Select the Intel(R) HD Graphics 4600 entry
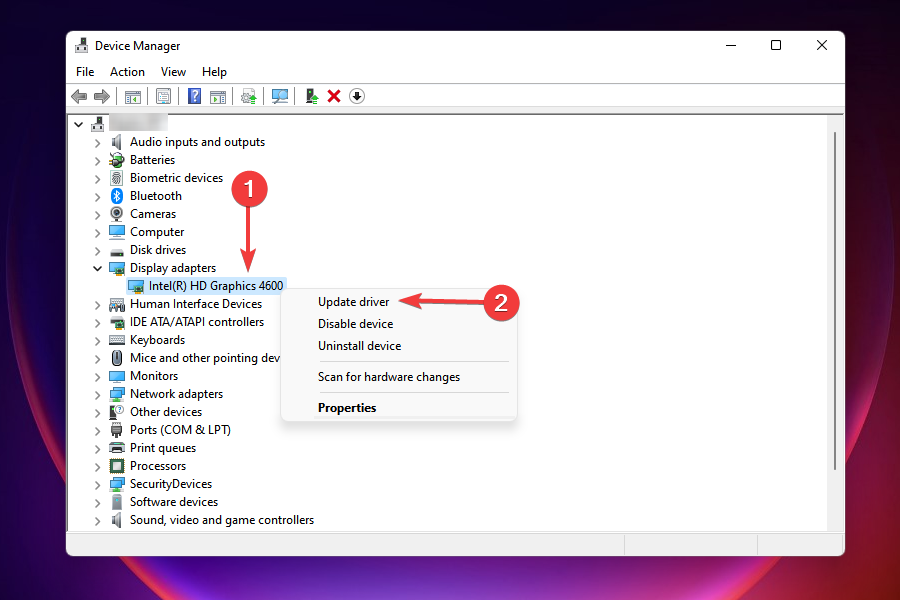The width and height of the screenshot is (900, 600). pyautogui.click(x=216, y=286)
